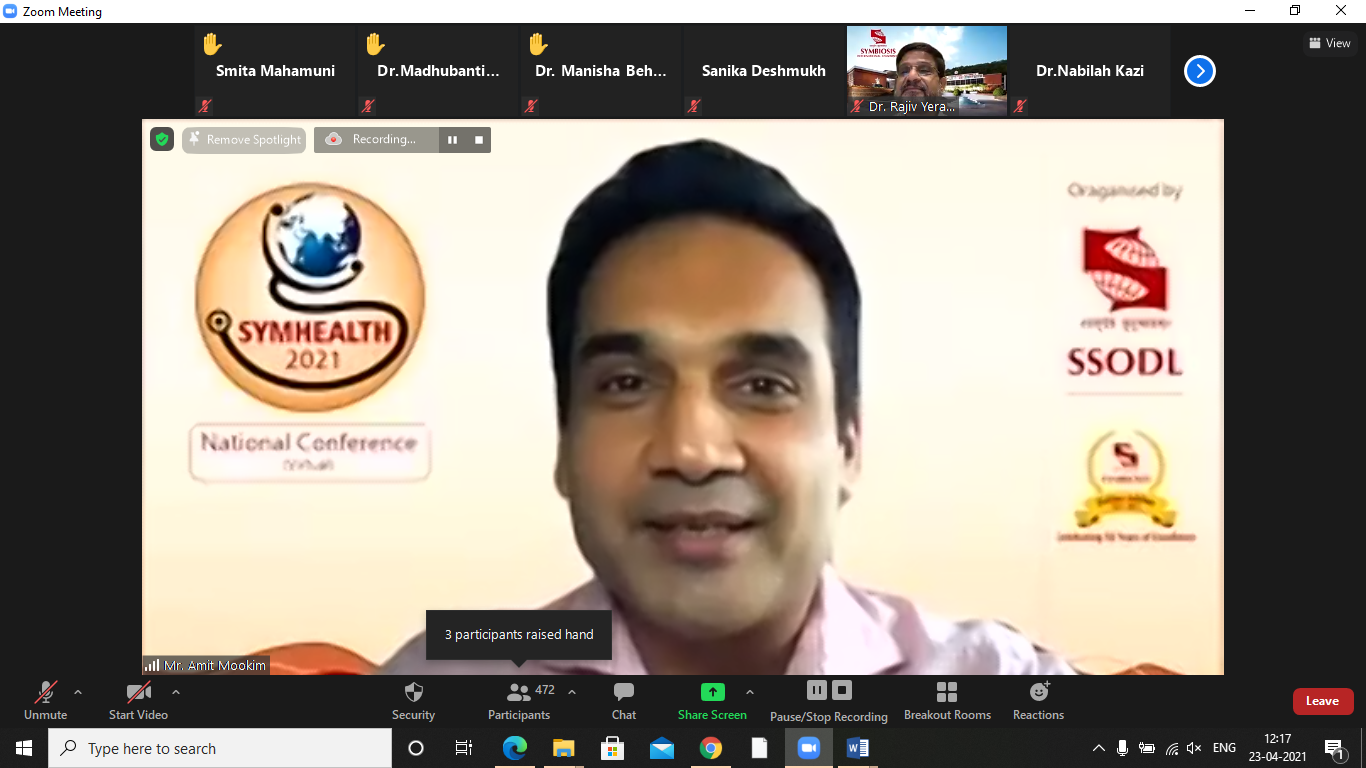Unmute the microphone
Viewport: 1366px width, 768px height.
point(46,700)
